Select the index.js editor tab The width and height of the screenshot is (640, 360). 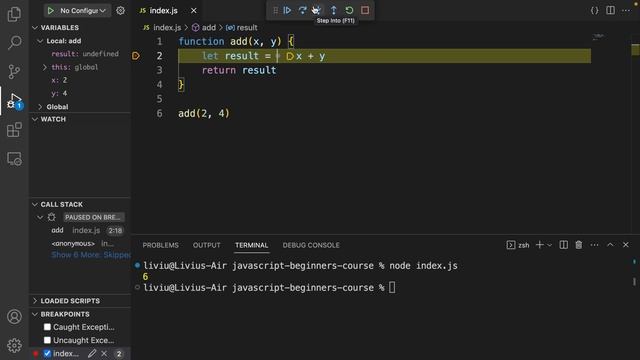(x=163, y=11)
